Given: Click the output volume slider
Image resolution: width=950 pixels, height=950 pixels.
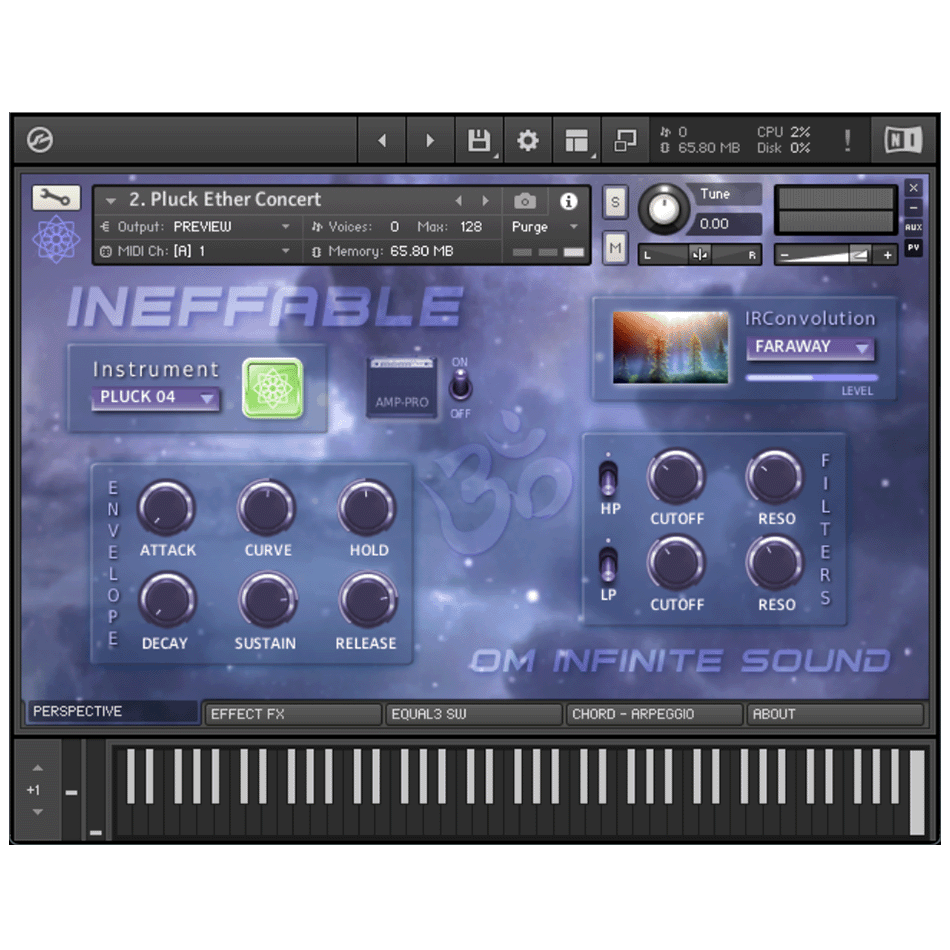Looking at the screenshot, I should point(835,255).
